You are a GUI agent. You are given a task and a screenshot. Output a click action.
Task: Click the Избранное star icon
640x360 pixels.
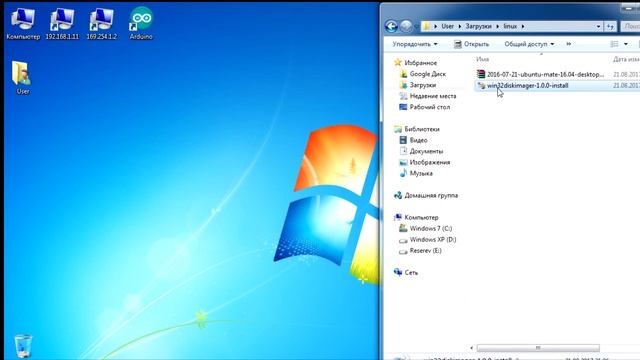pos(398,62)
